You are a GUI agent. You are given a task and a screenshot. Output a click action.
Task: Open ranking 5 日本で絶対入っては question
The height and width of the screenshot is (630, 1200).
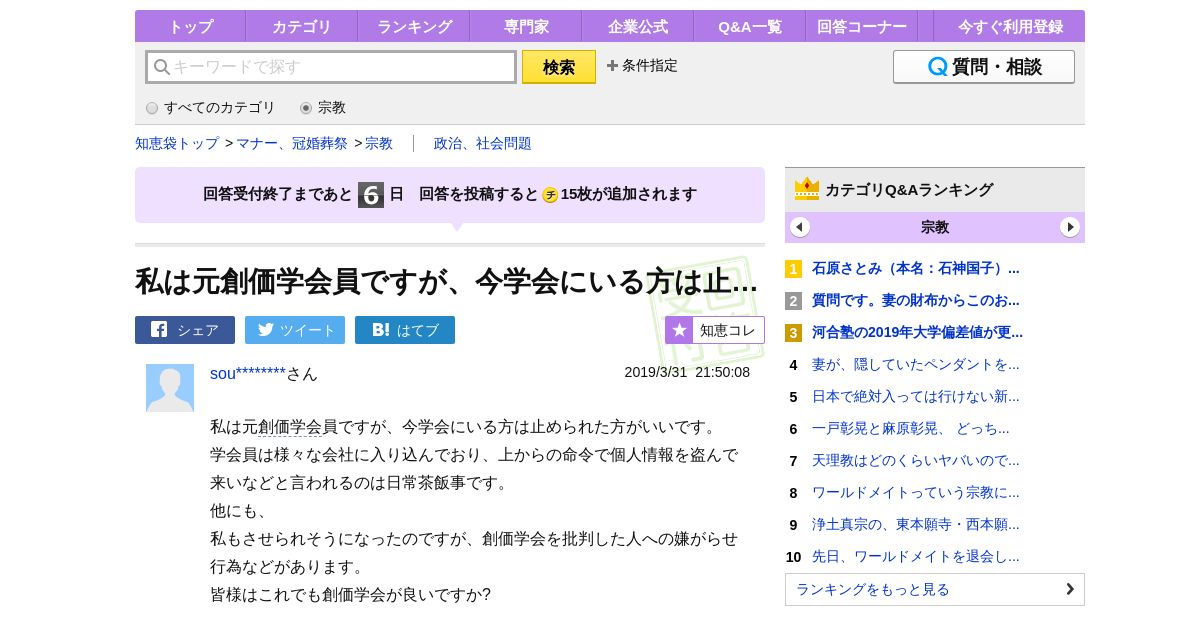916,396
